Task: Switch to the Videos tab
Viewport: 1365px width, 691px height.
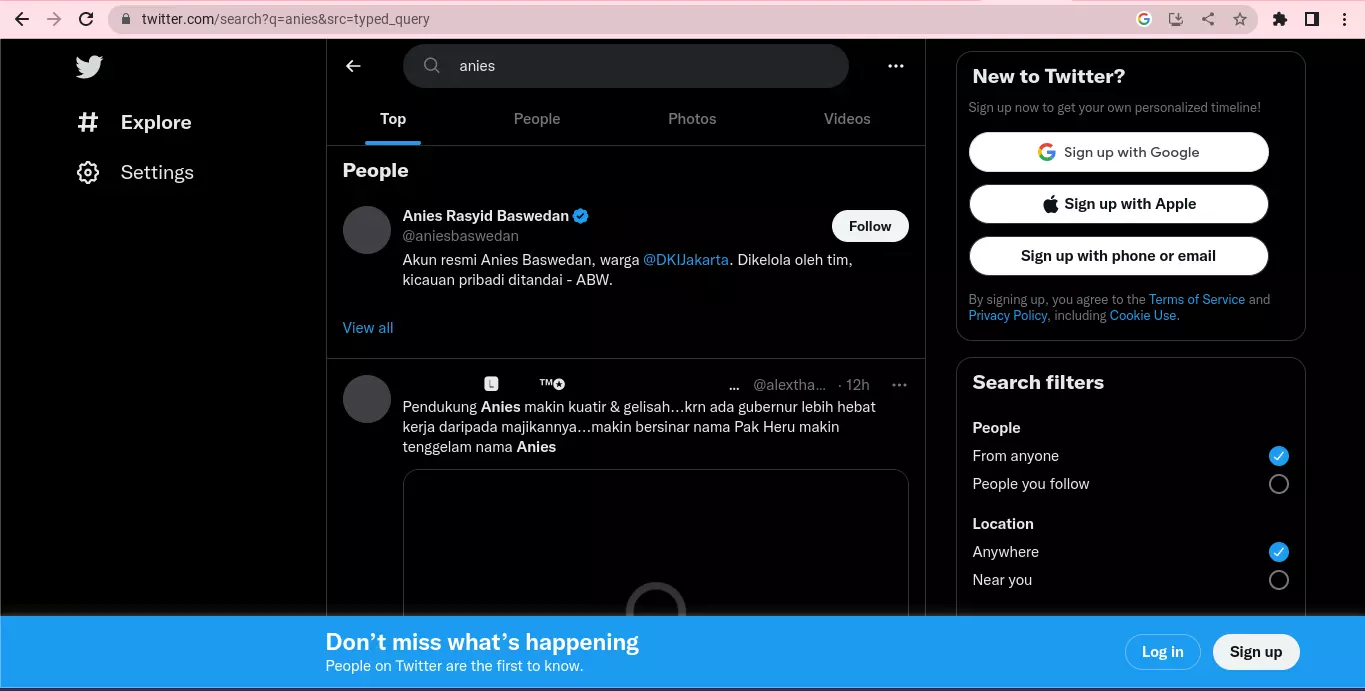Action: pos(847,119)
